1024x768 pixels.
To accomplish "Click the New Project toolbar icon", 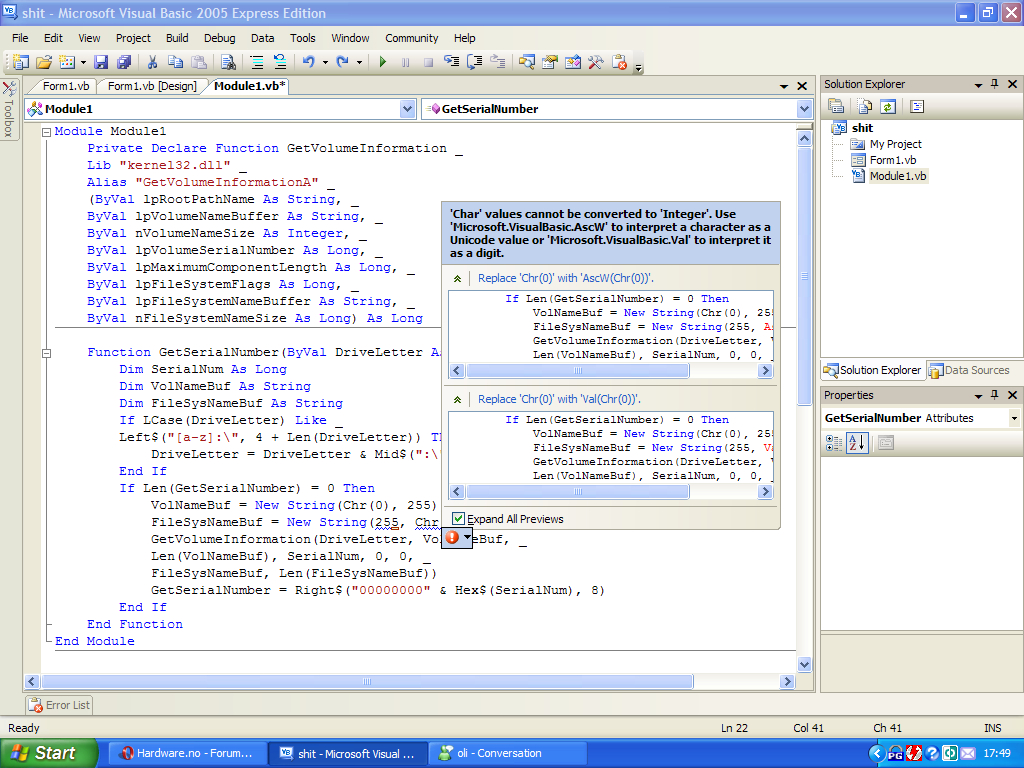I will point(20,62).
